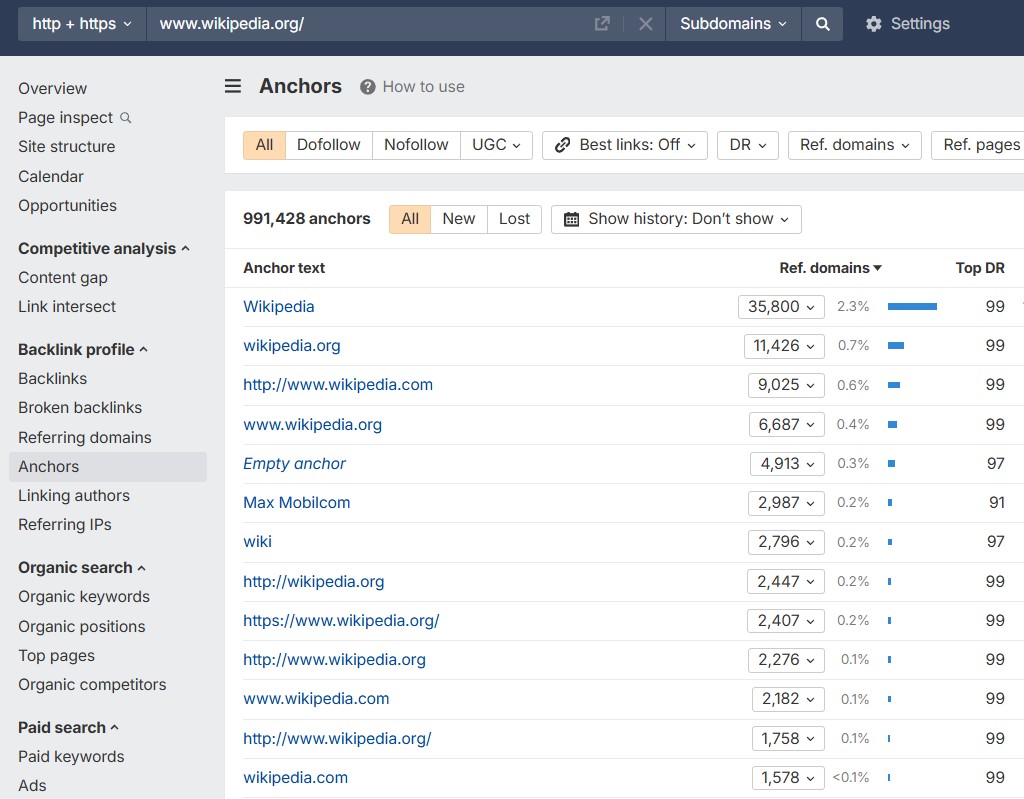Open Calendar in sidebar
Viewport: 1024px width, 799px height.
click(51, 176)
